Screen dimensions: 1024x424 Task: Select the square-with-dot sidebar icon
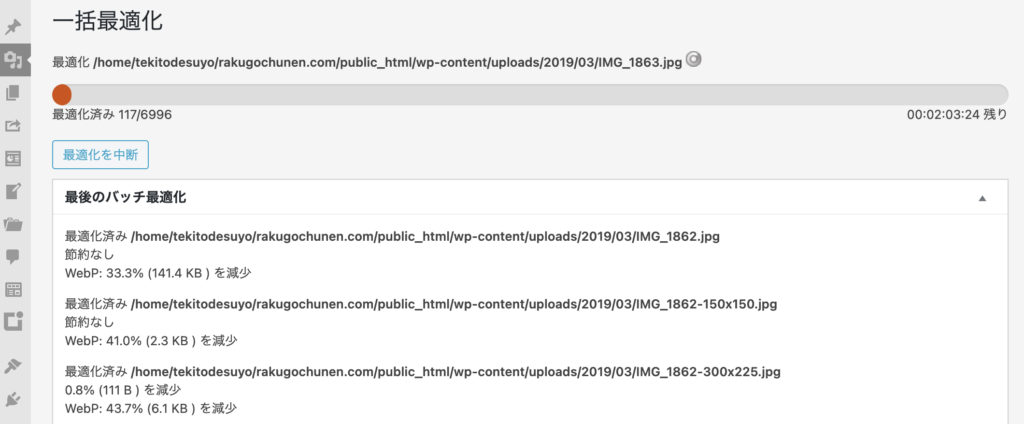(x=12, y=321)
